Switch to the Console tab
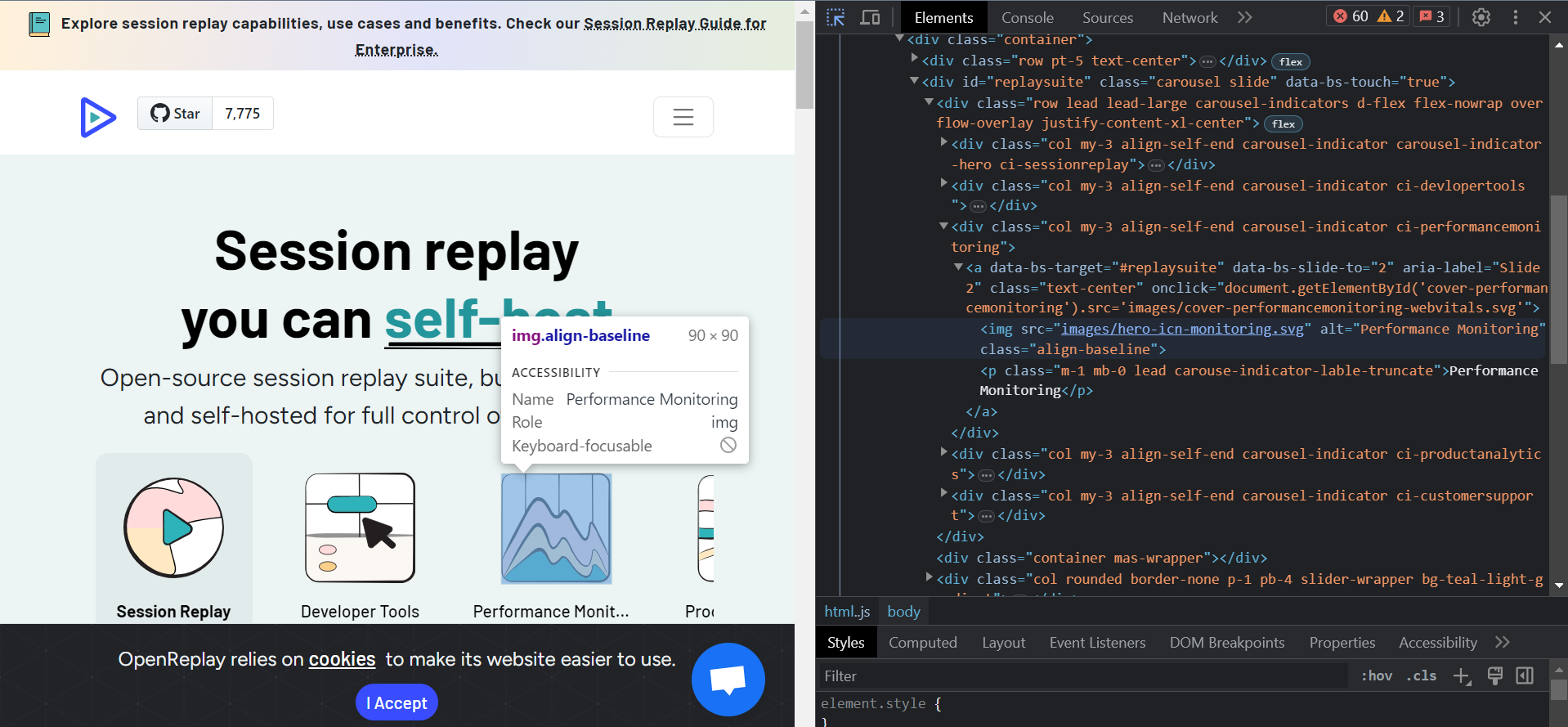The height and width of the screenshot is (727, 1568). 1027,17
